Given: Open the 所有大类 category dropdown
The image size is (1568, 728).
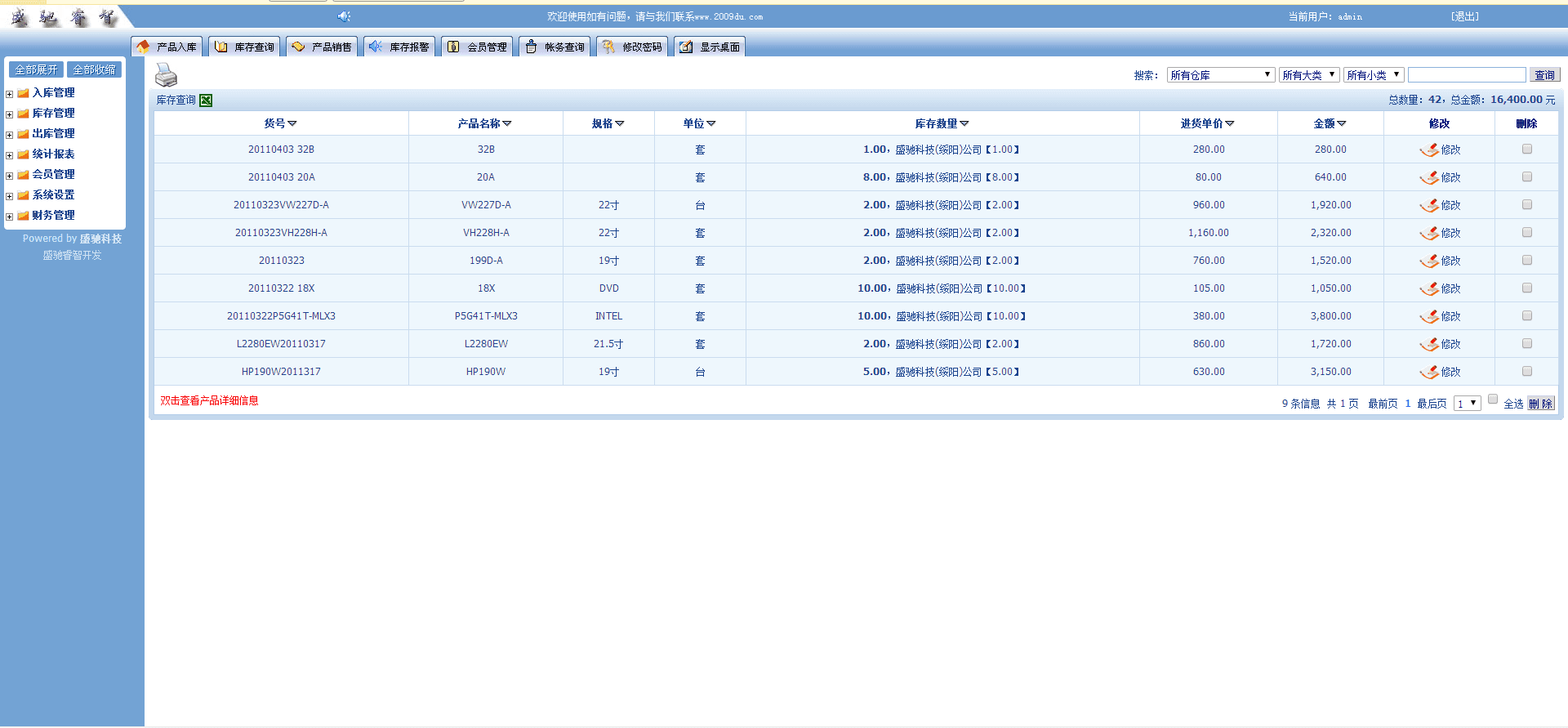Looking at the screenshot, I should point(1308,75).
